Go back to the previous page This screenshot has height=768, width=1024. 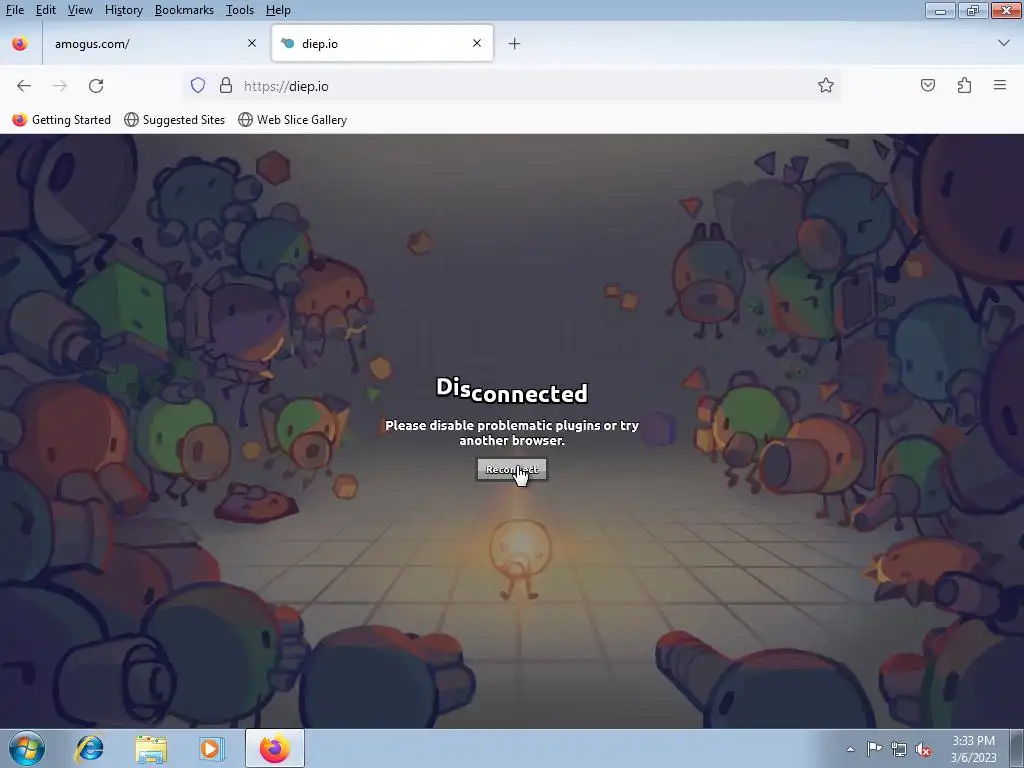[x=24, y=86]
